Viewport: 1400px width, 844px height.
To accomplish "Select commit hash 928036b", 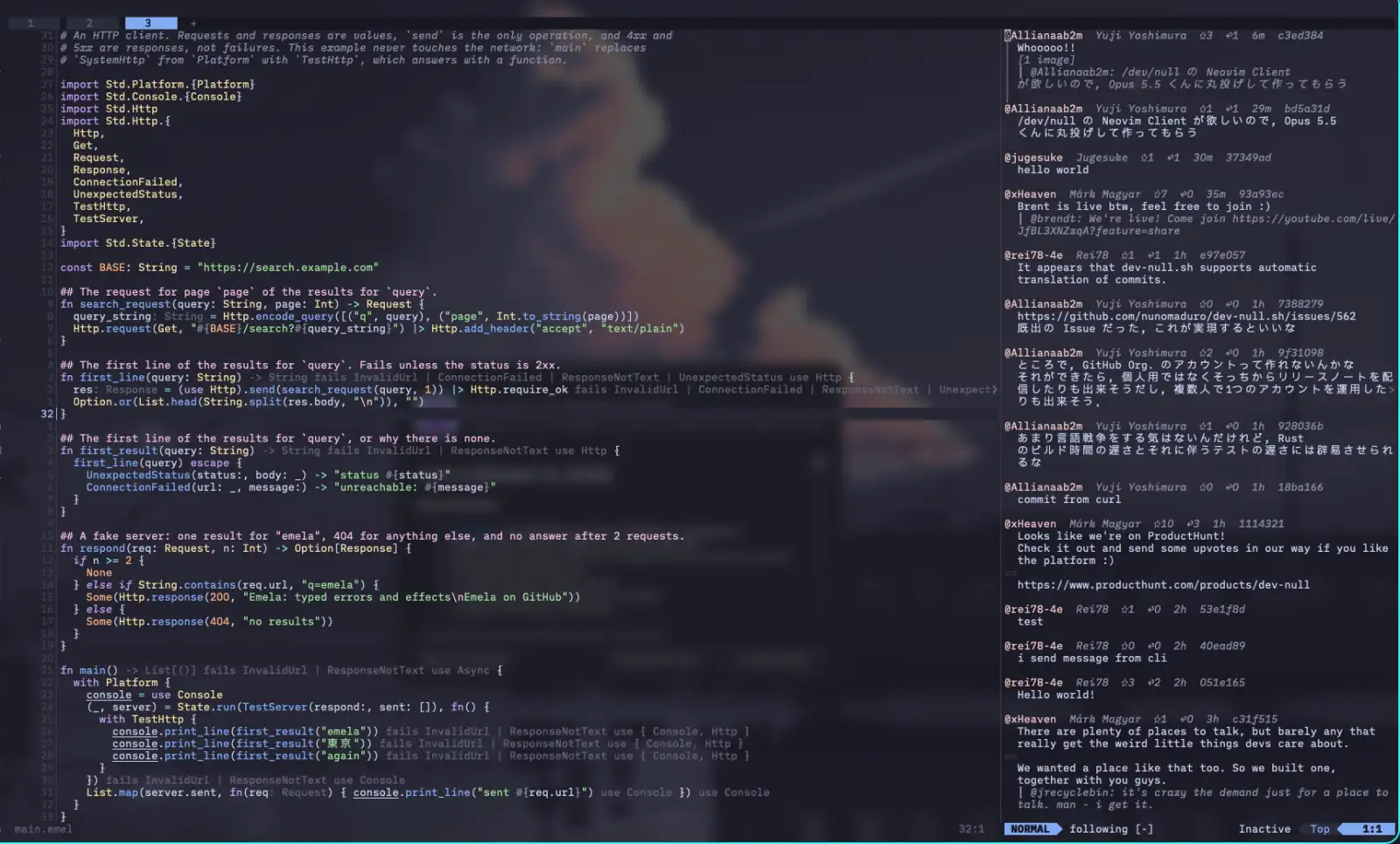I will pyautogui.click(x=1300, y=427).
